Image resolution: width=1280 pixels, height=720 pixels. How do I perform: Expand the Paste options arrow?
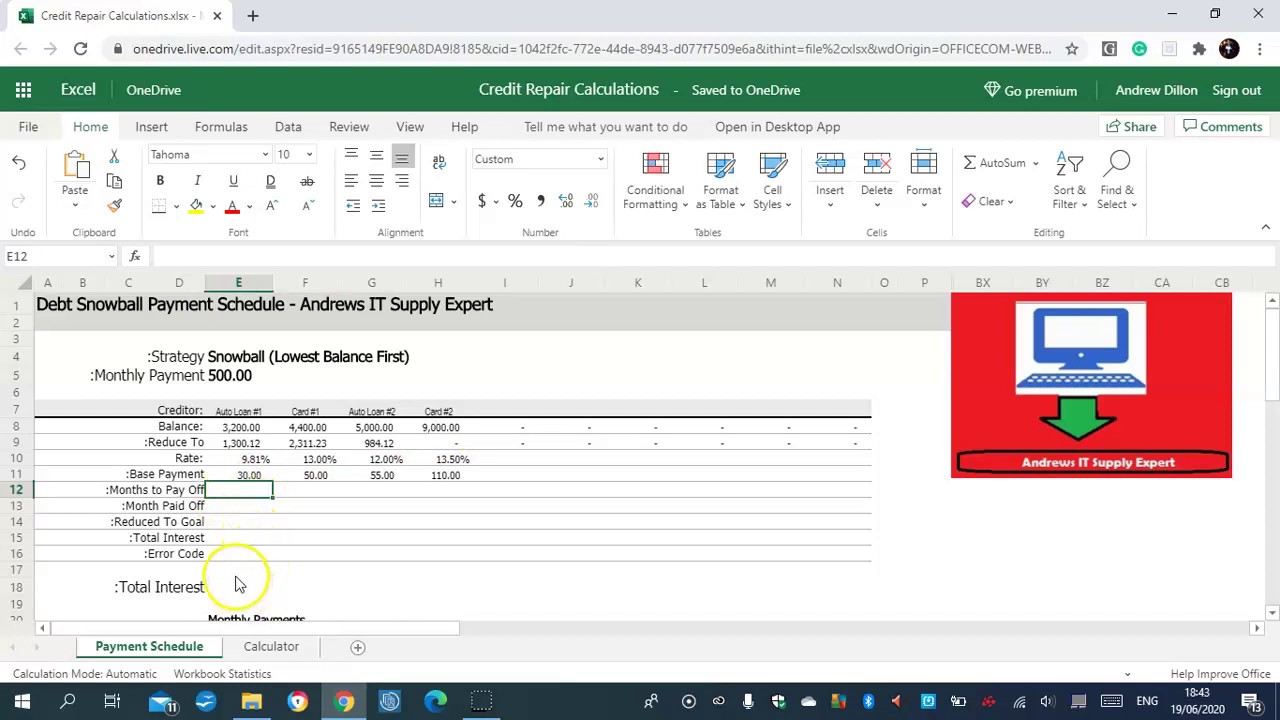[75, 206]
